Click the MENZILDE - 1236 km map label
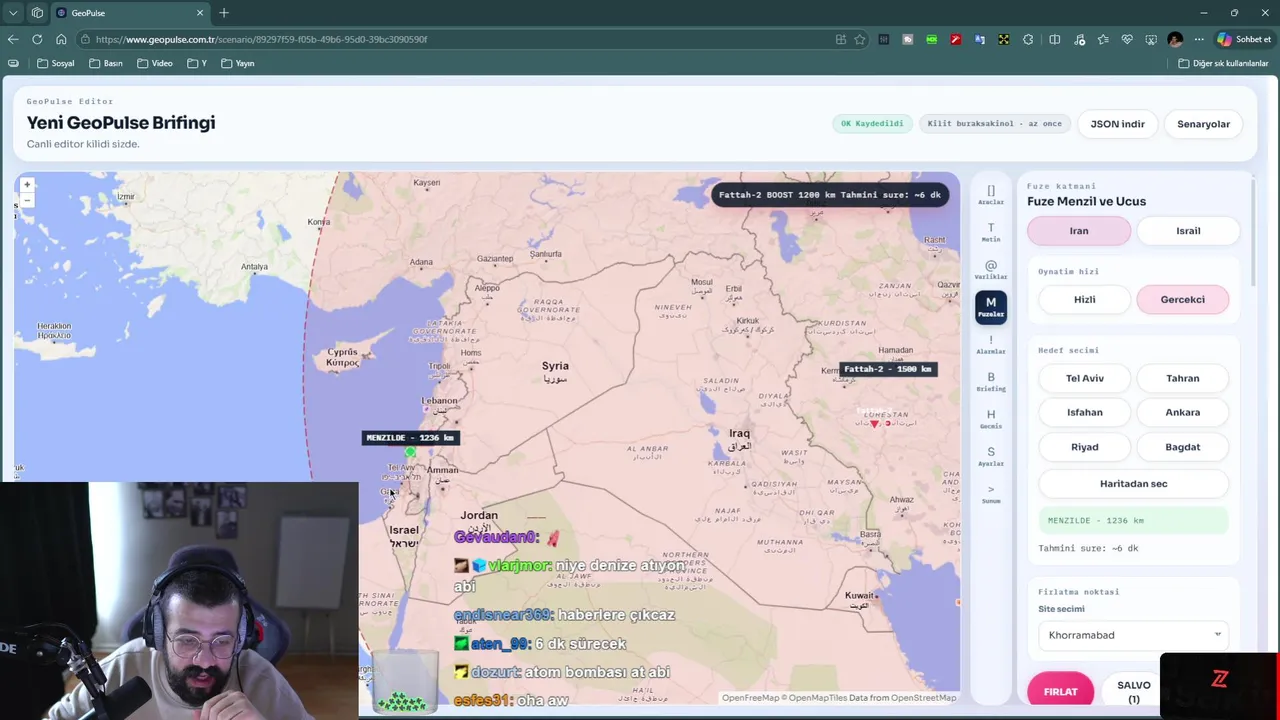 click(x=410, y=437)
